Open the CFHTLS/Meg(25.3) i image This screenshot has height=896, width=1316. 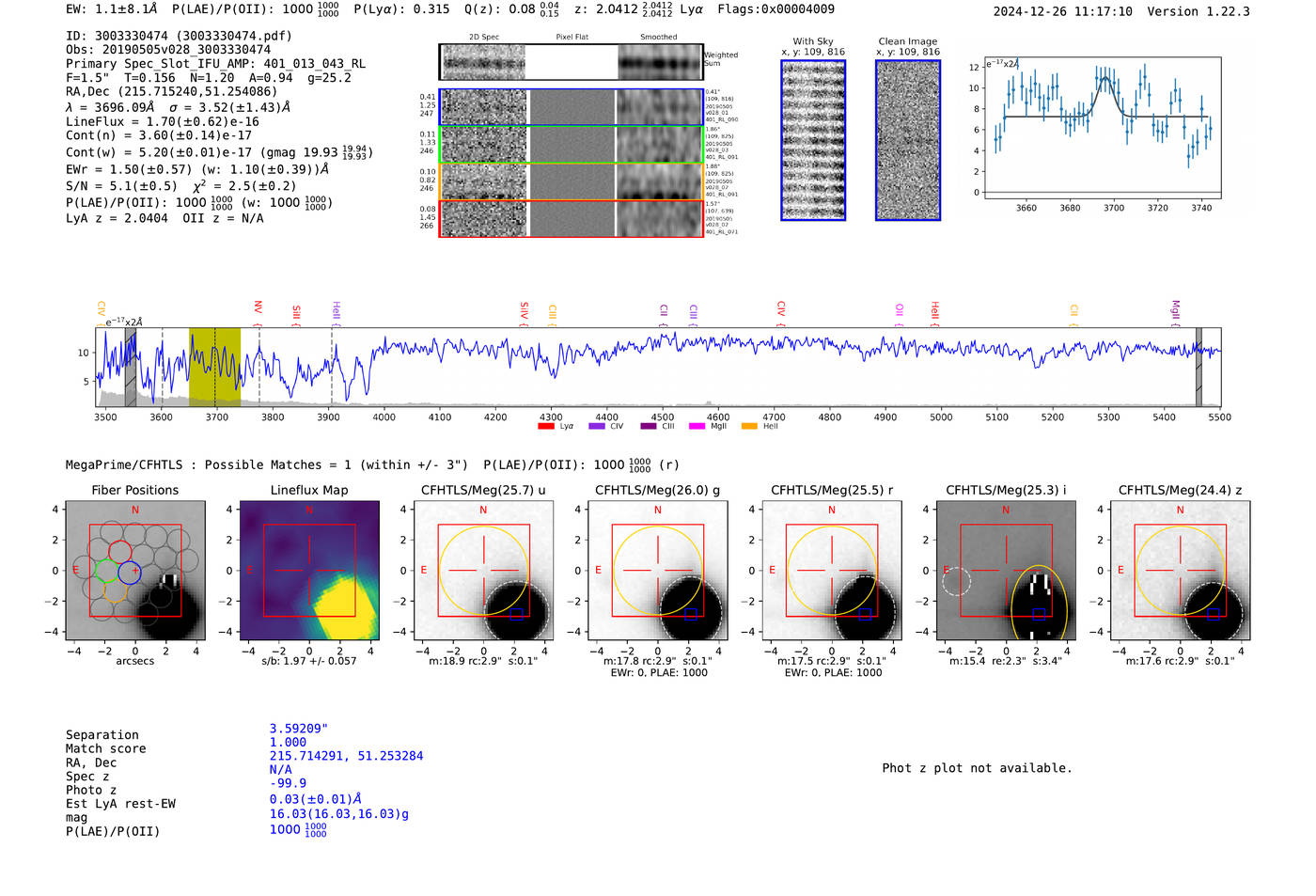pyautogui.click(x=1006, y=571)
